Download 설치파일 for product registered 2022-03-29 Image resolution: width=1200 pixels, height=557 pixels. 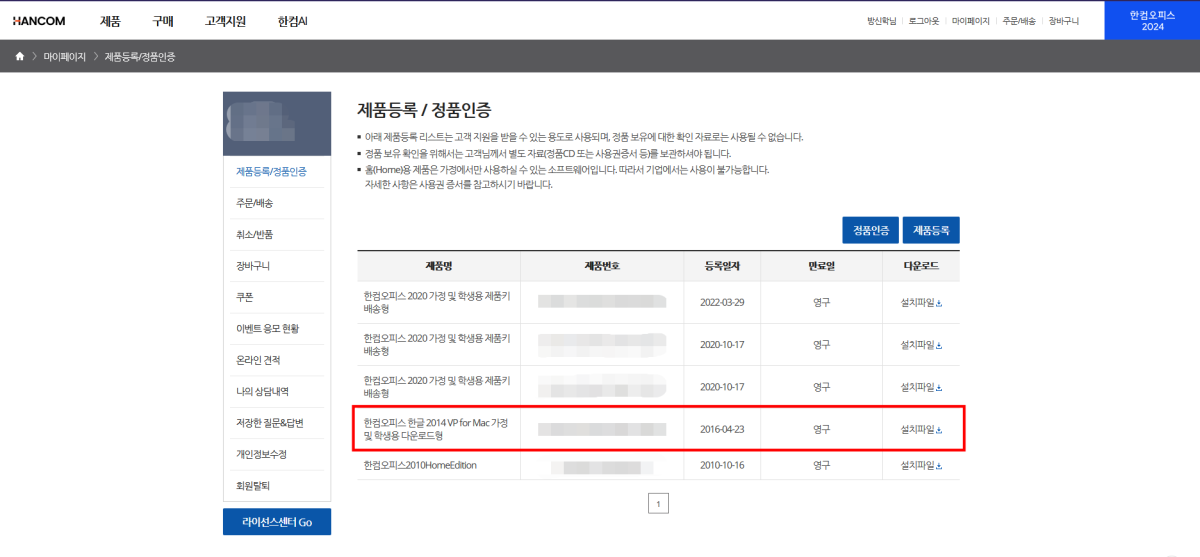[x=921, y=302]
